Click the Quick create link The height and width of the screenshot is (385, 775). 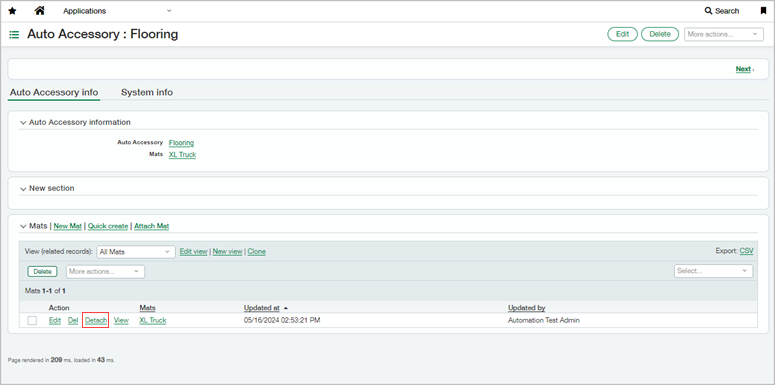(x=108, y=226)
